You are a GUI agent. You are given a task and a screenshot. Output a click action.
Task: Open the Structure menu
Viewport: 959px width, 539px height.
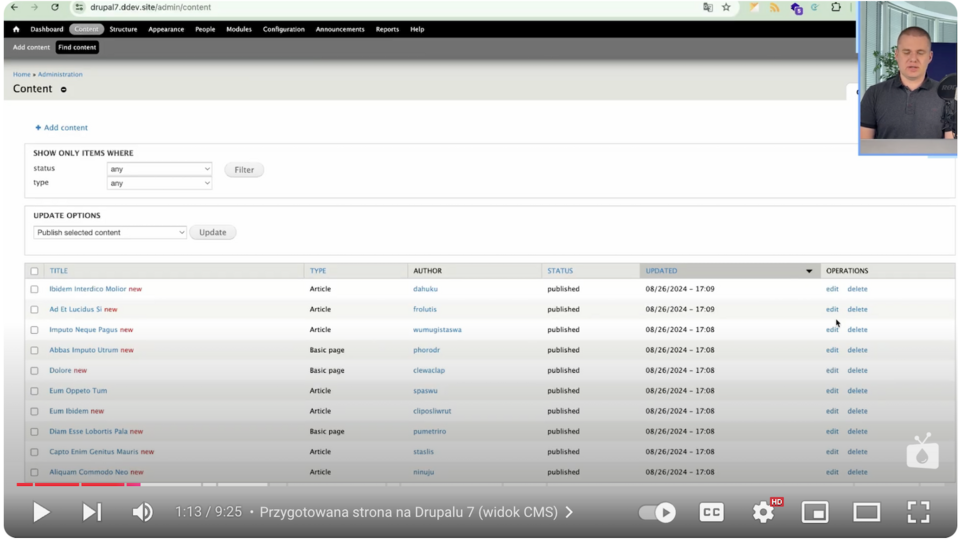click(123, 29)
